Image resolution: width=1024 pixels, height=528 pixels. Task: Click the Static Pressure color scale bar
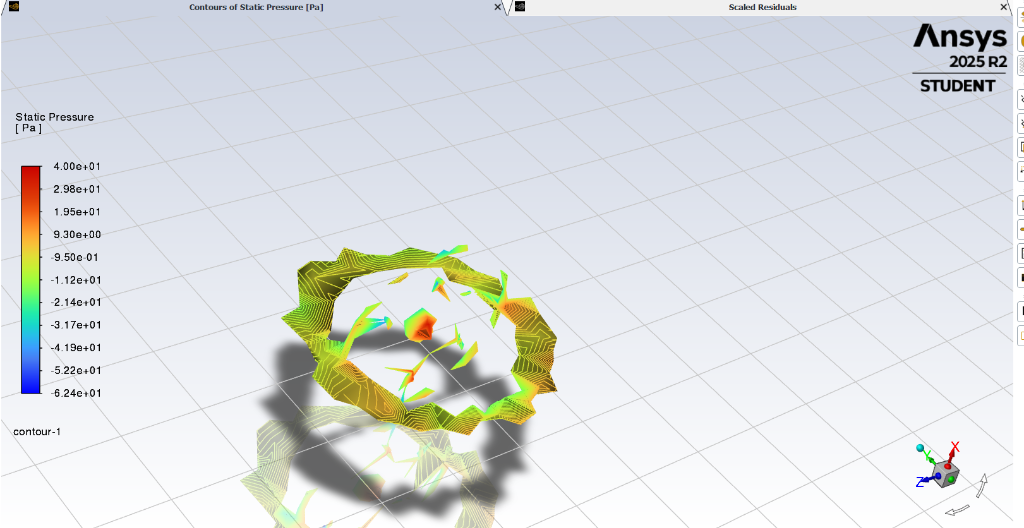pos(31,280)
